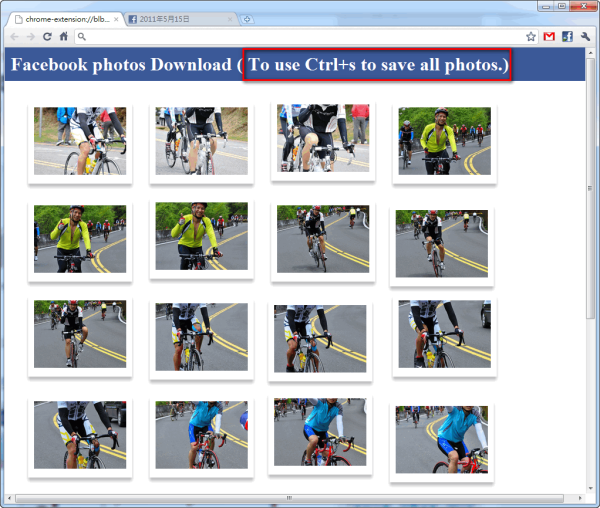Open a new tab with the plus button
Viewport: 600px width, 508px height.
[247, 19]
